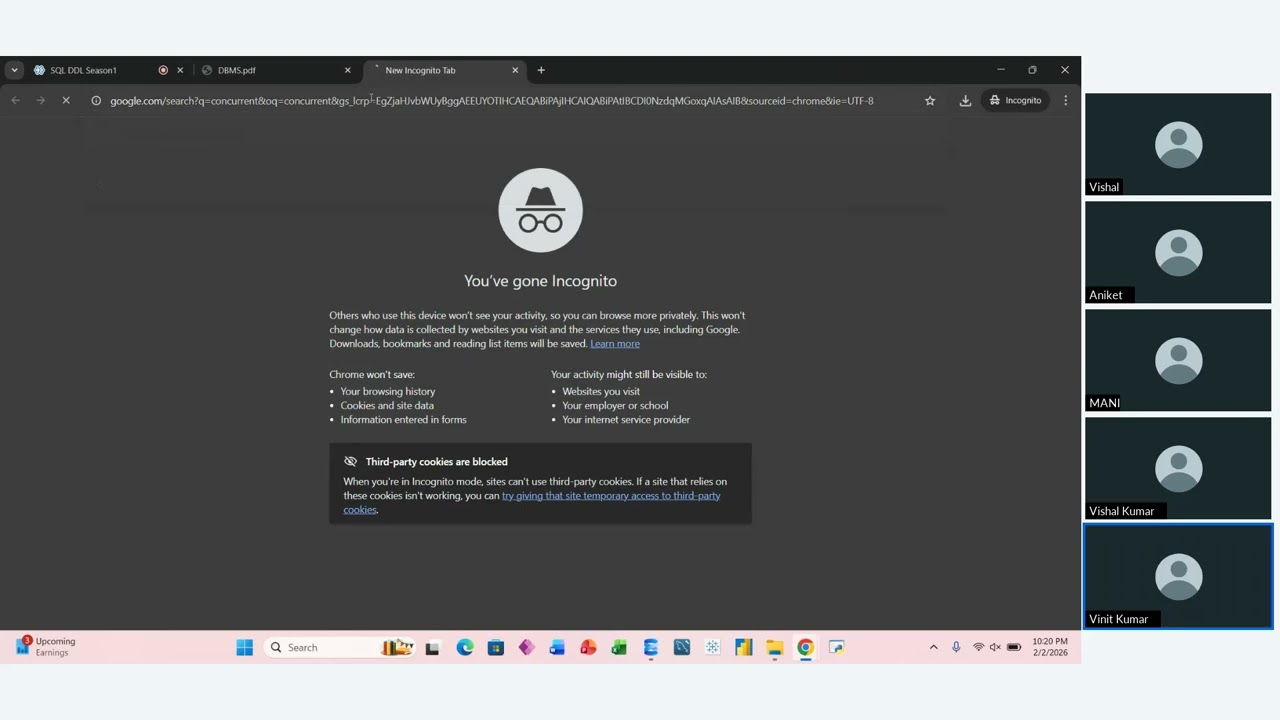Open the Chrome downloads icon
The height and width of the screenshot is (720, 1280).
click(965, 100)
